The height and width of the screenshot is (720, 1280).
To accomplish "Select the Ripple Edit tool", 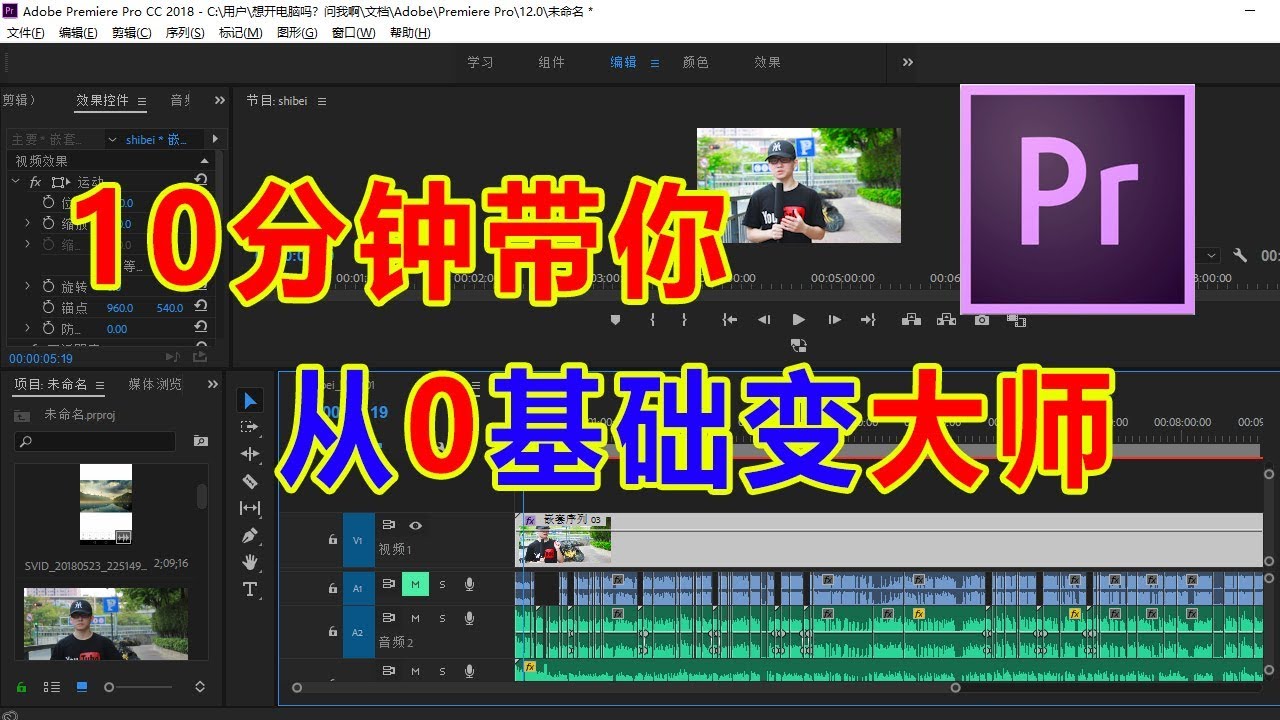I will pos(250,454).
